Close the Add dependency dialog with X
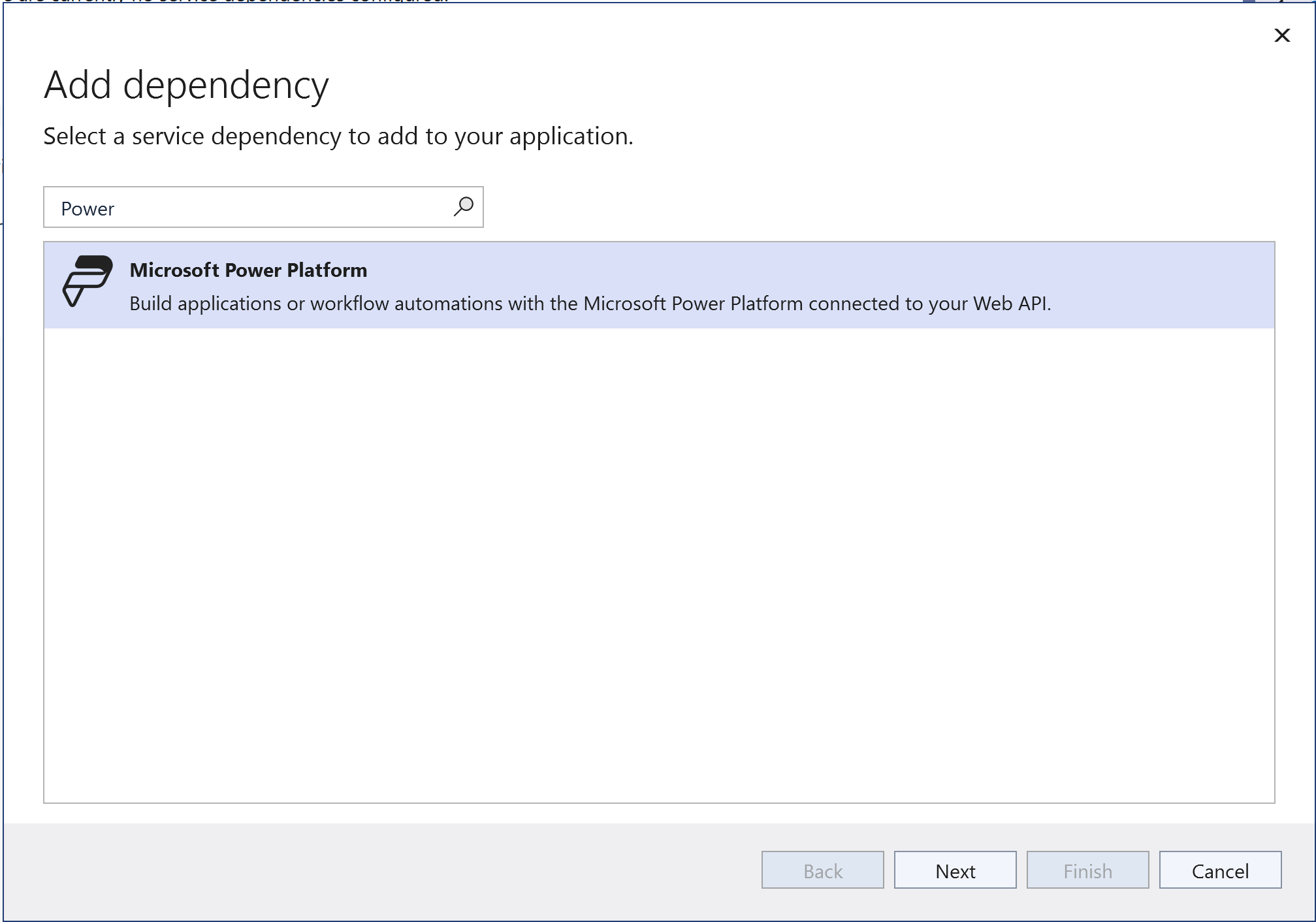Screen dimensions: 1316x922 coord(1281,35)
